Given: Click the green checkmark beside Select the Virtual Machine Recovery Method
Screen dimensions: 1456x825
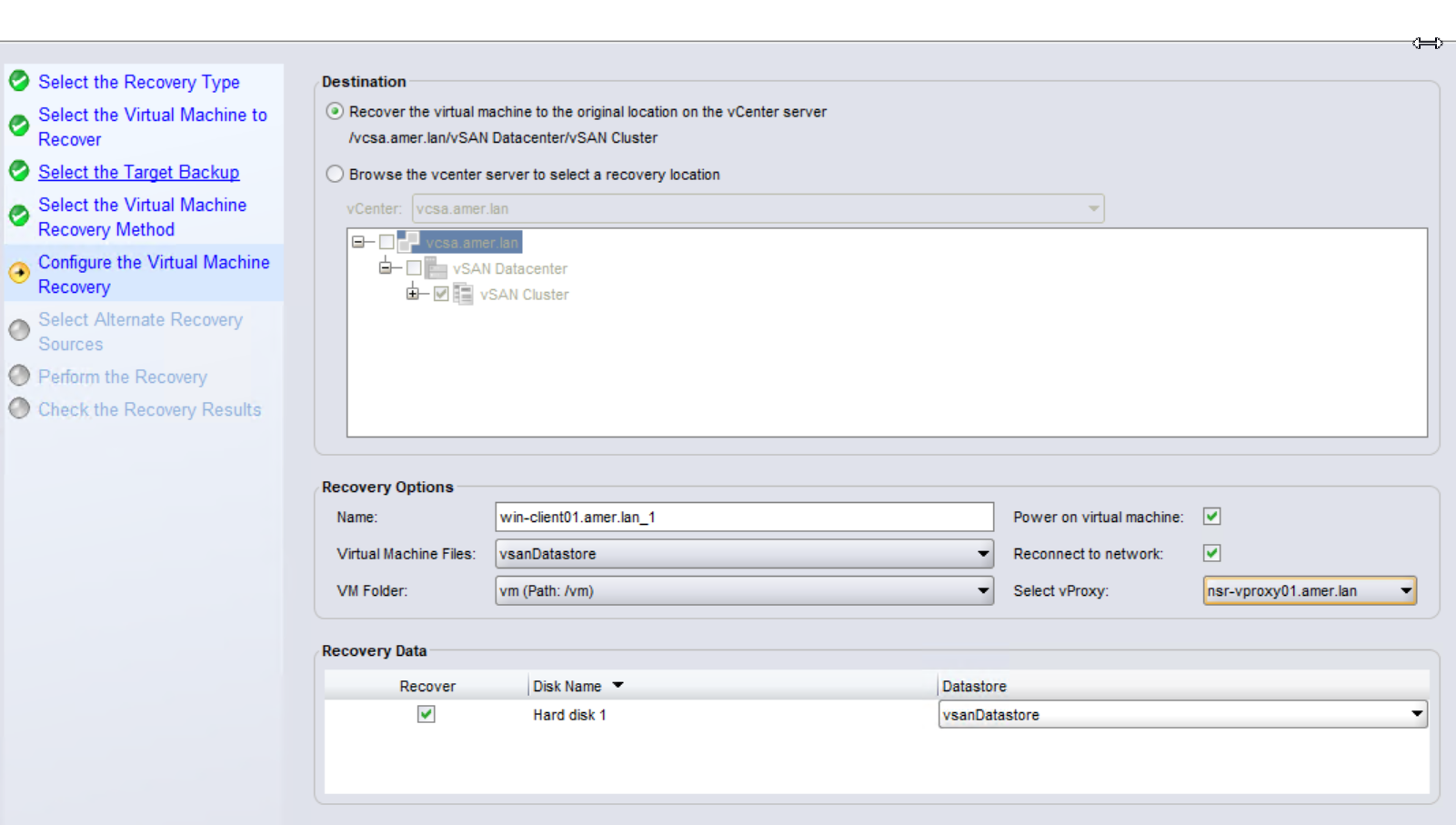Looking at the screenshot, I should tap(19, 216).
